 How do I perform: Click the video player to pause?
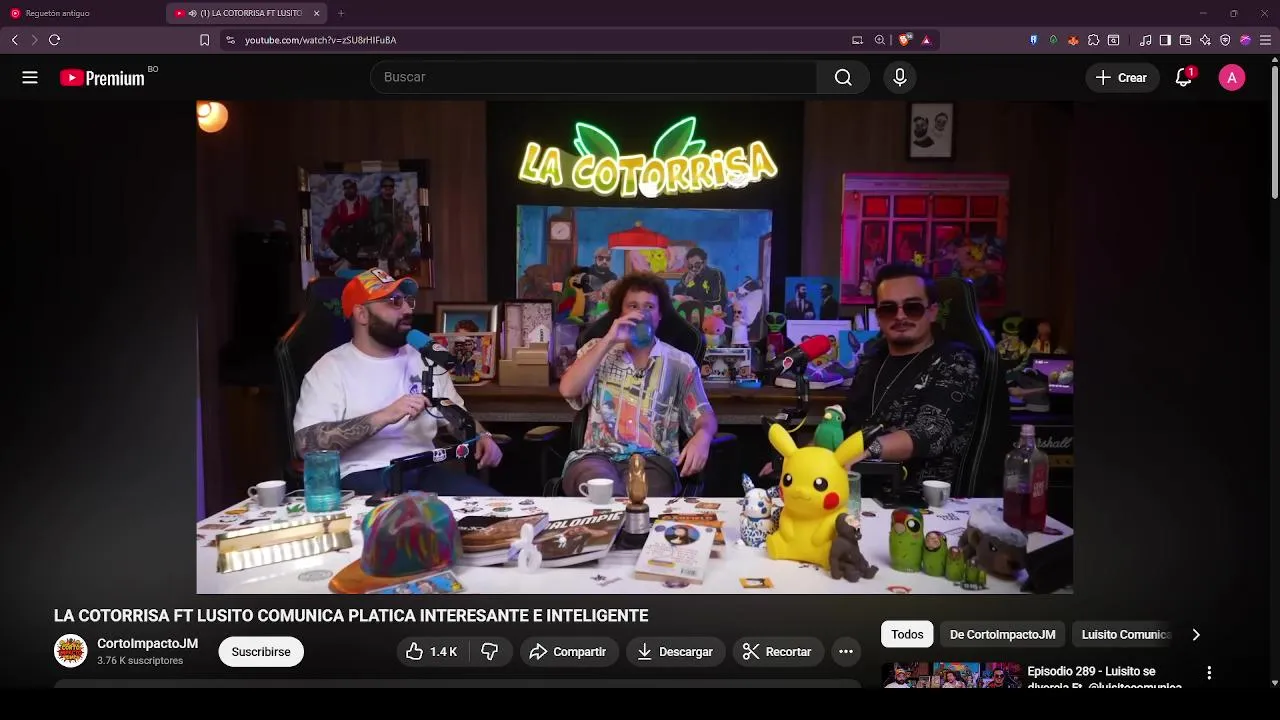tap(634, 347)
